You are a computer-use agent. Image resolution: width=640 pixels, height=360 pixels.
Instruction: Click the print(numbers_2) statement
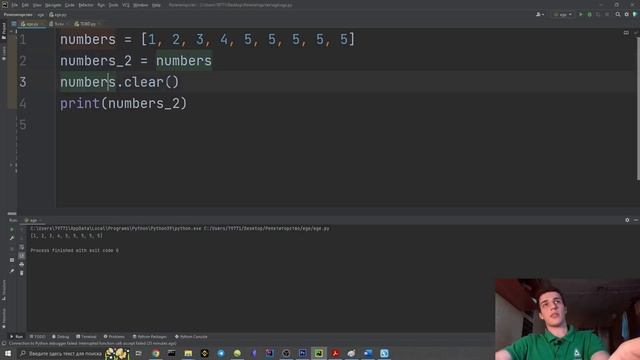[123, 103]
